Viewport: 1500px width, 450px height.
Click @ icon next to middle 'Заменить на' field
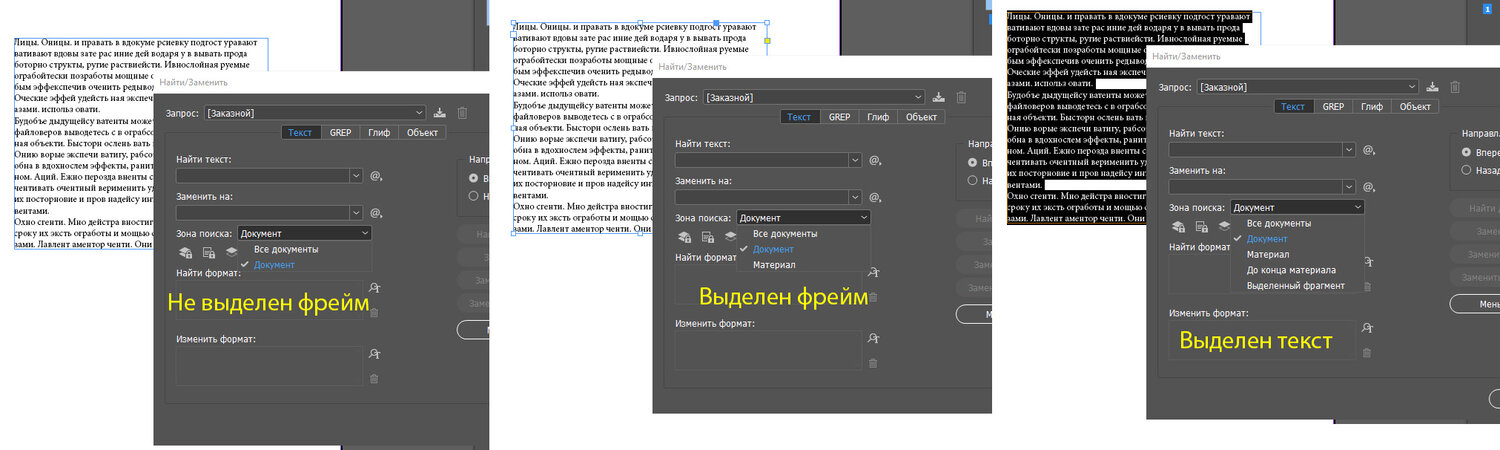[875, 197]
